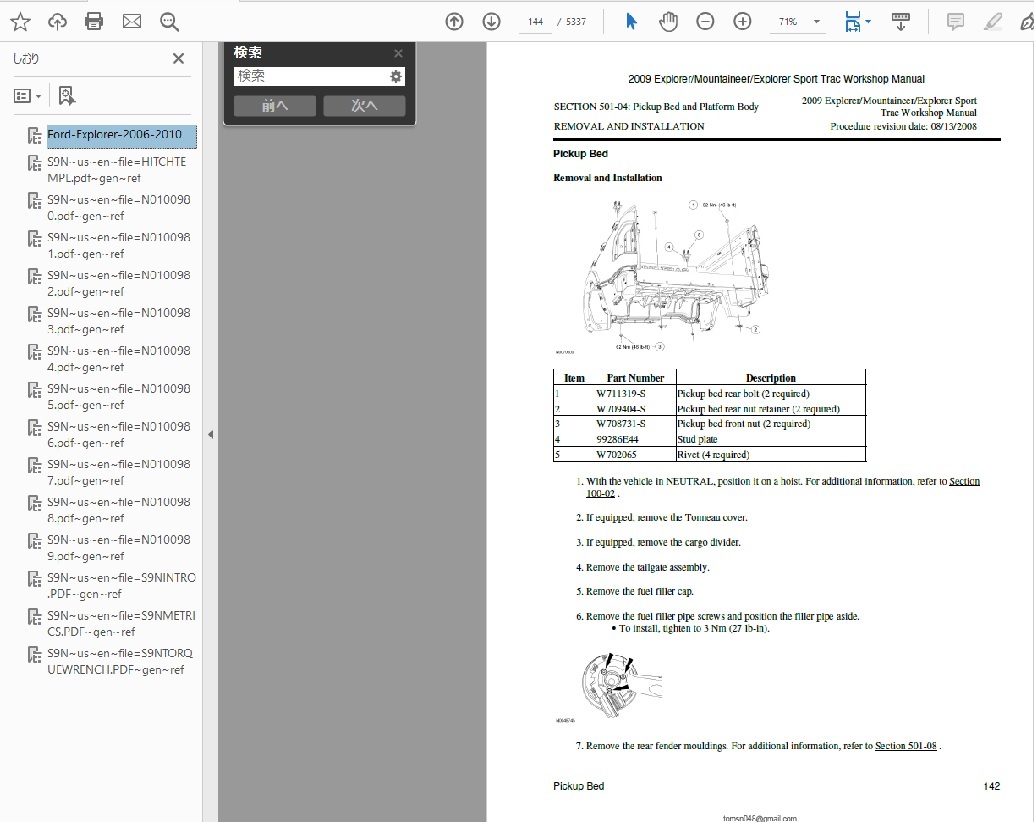Zoom out with minus icon
Screen dimensions: 1034x822
pos(705,22)
